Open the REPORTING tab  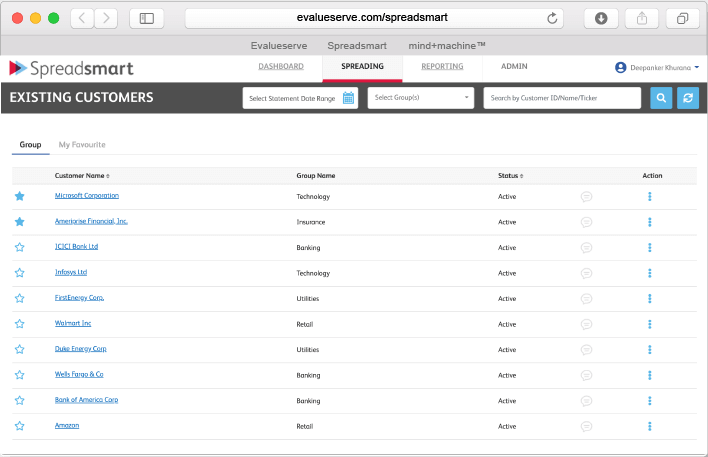click(442, 66)
